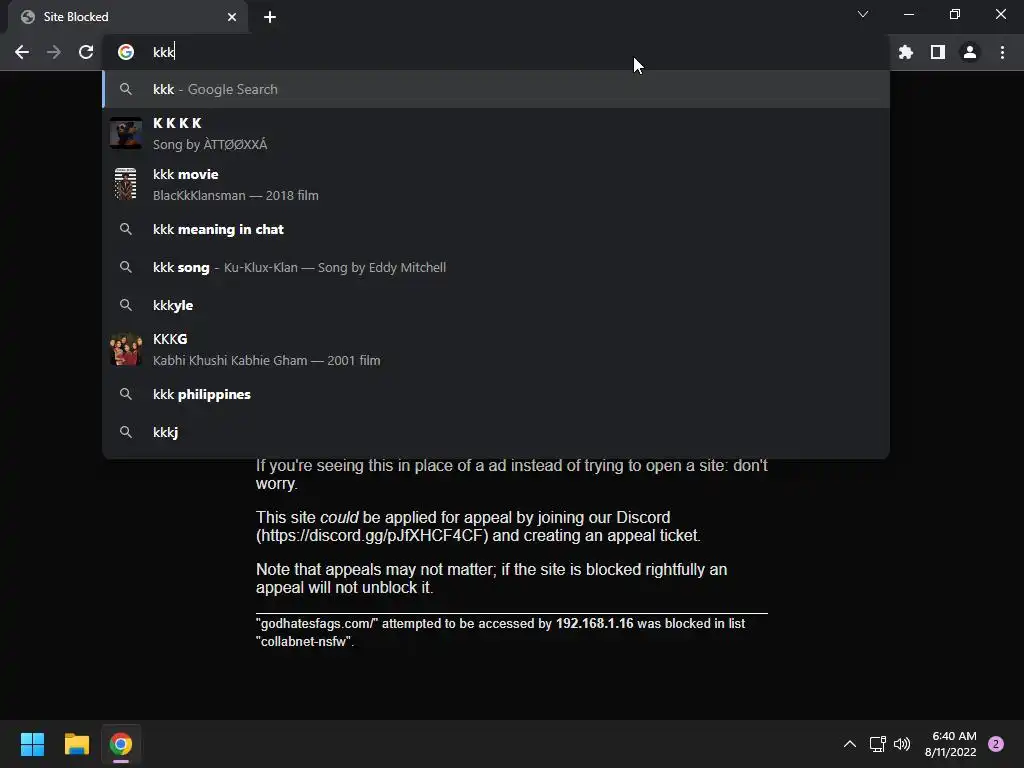This screenshot has height=768, width=1024.
Task: Toggle the browser side panel icon
Action: 938,52
